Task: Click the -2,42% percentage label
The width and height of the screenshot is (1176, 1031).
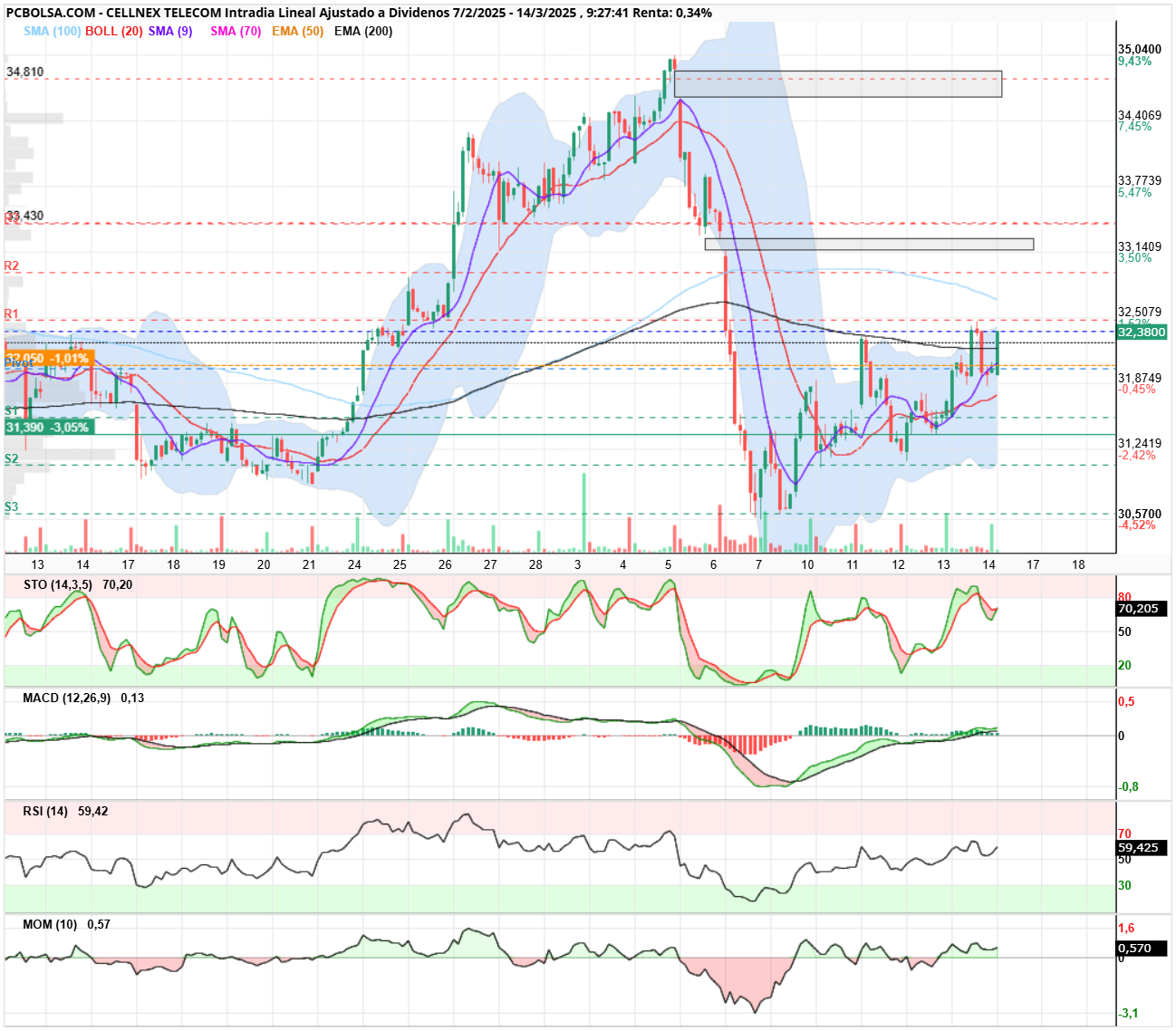Action: (x=1137, y=456)
